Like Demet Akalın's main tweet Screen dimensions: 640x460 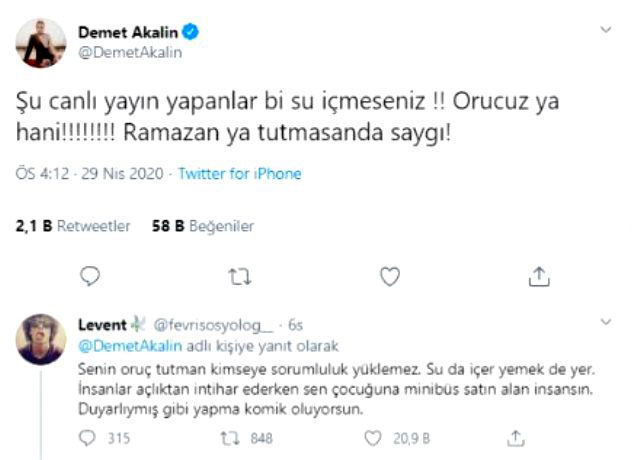click(x=391, y=274)
